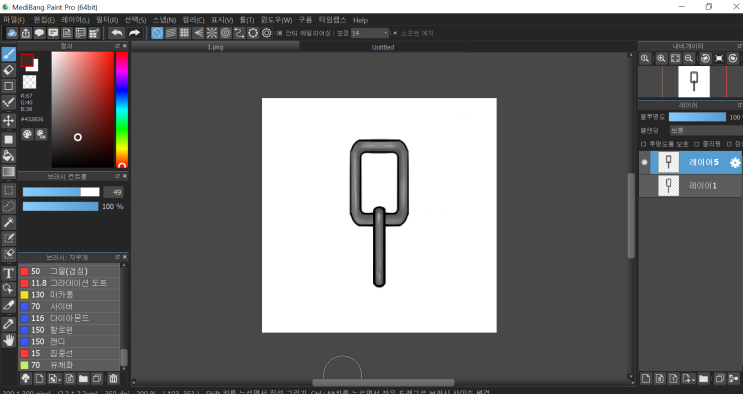
Task: Click the rainbow hue bar
Action: pos(122,110)
